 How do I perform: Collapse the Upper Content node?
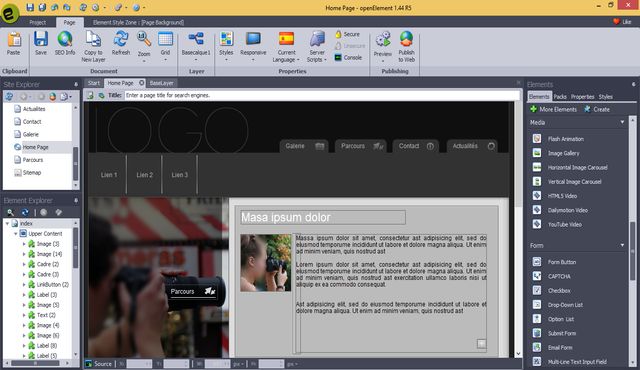(16, 233)
